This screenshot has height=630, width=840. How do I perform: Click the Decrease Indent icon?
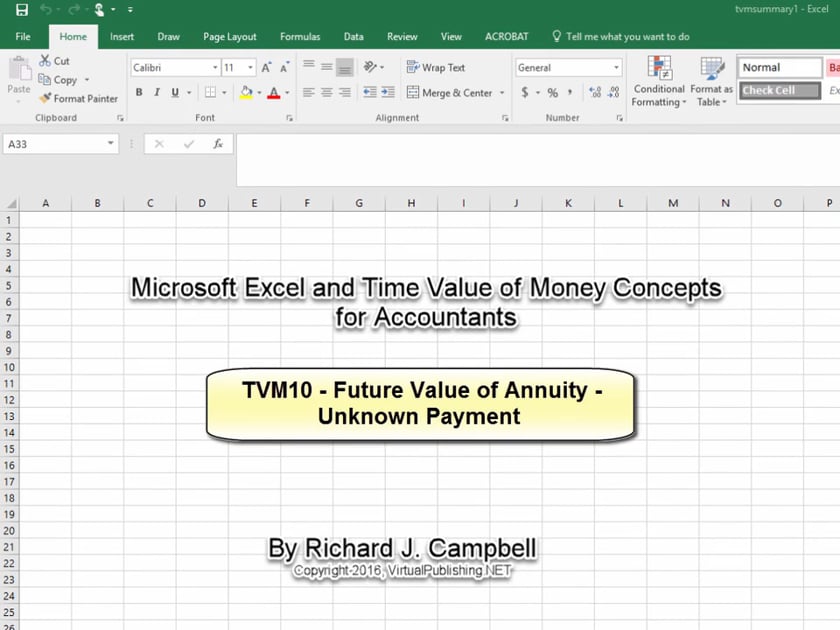(370, 92)
